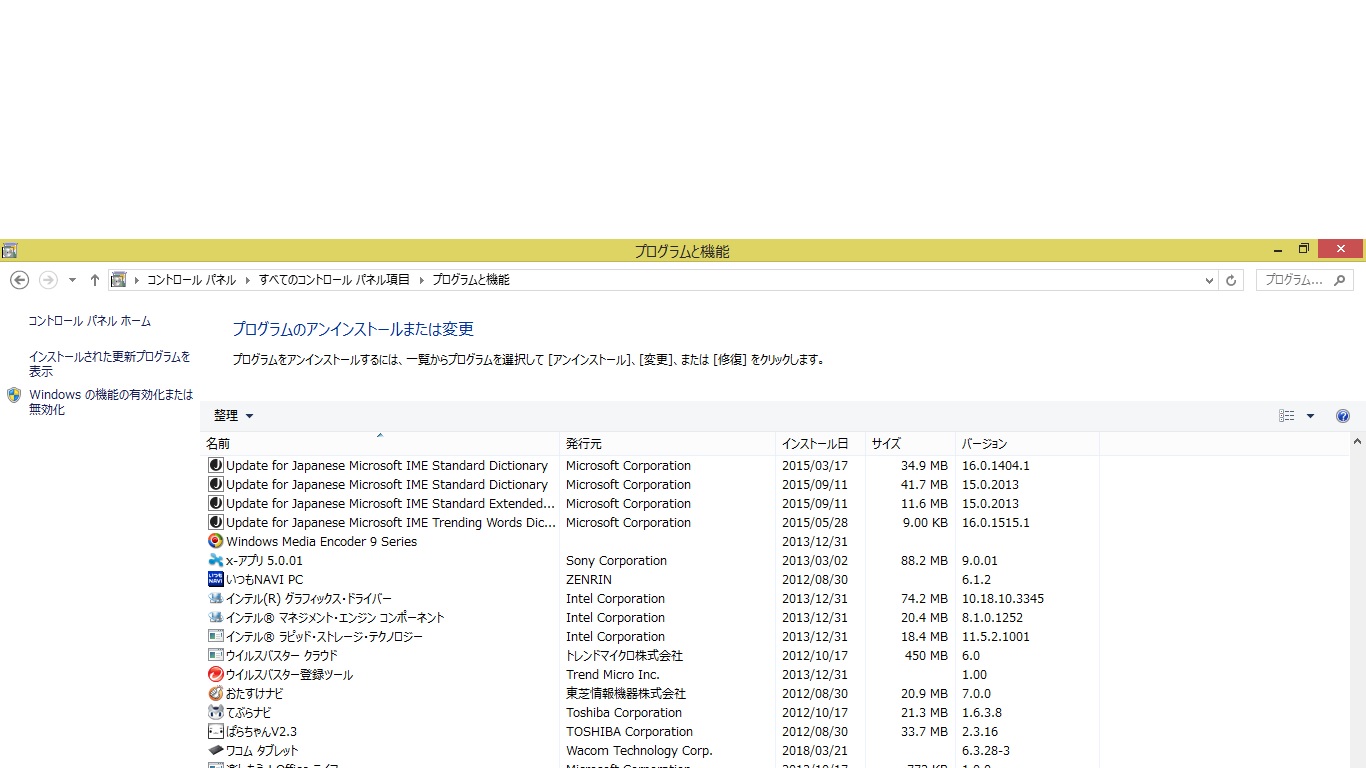The height and width of the screenshot is (768, 1366).
Task: Open Windows の機能の有効化または無効化 link
Action: point(111,402)
